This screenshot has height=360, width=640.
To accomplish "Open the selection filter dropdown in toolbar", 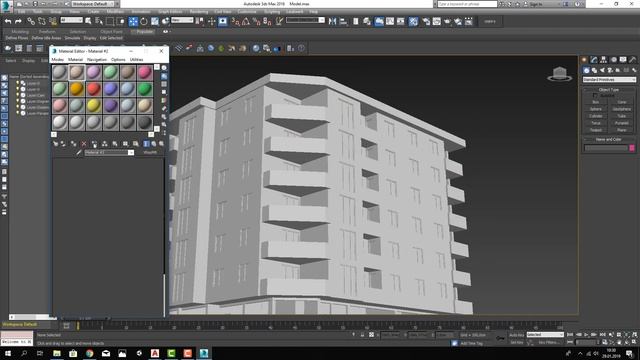I will 71,20.
